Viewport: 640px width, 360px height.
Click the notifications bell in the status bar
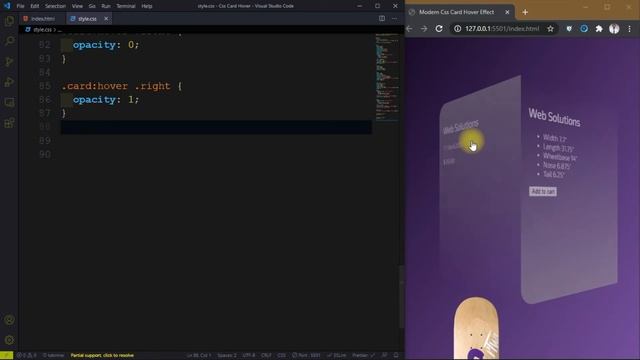(396, 356)
